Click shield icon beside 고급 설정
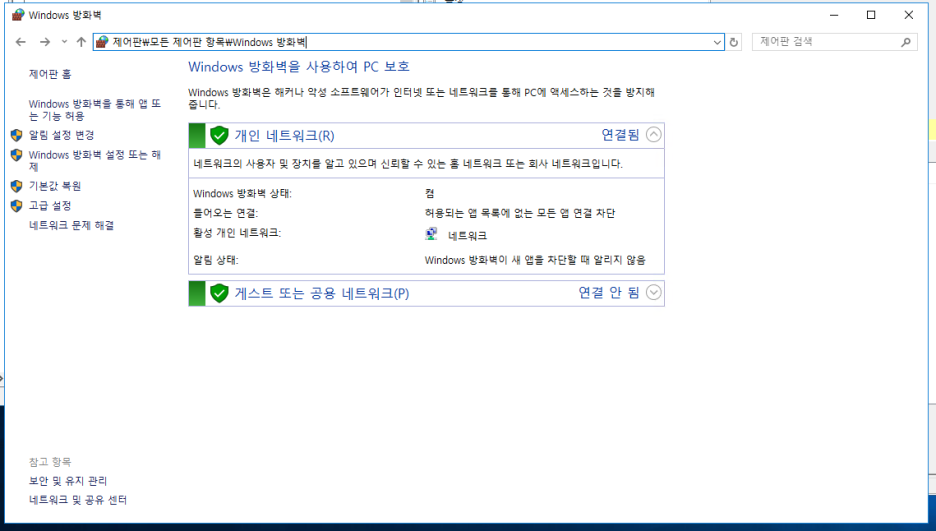This screenshot has height=531, width=936. click(17, 206)
